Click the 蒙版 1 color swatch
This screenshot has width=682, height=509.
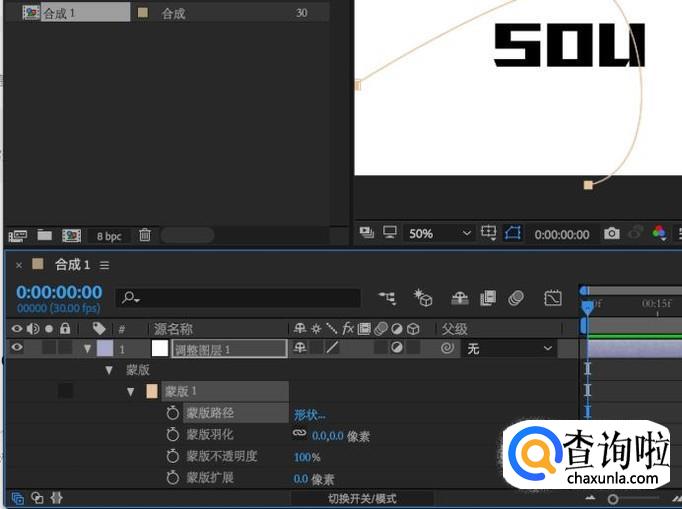[x=152, y=391]
